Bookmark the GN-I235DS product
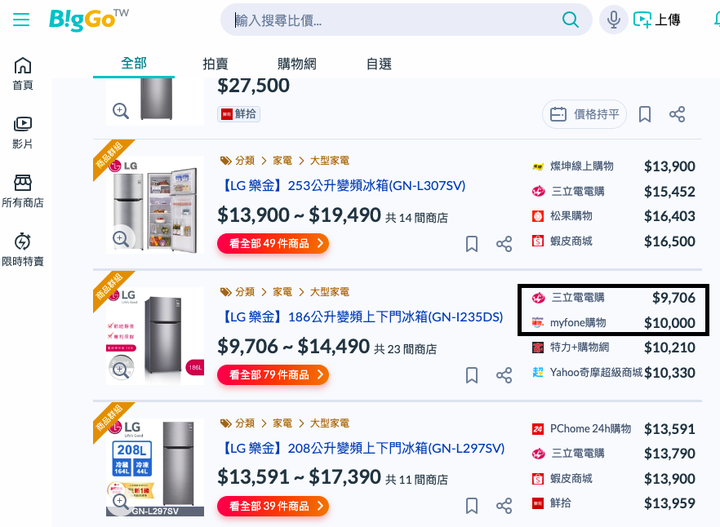This screenshot has width=720, height=527. 472,375
